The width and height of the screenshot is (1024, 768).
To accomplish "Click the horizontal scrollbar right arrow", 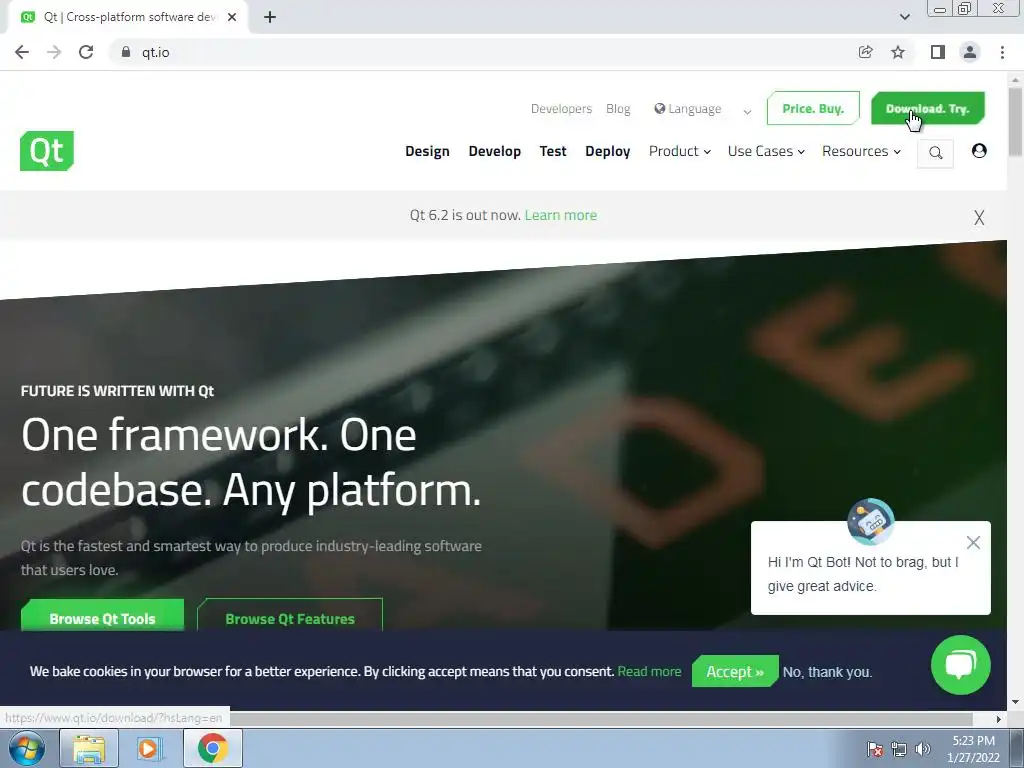I will [999, 719].
